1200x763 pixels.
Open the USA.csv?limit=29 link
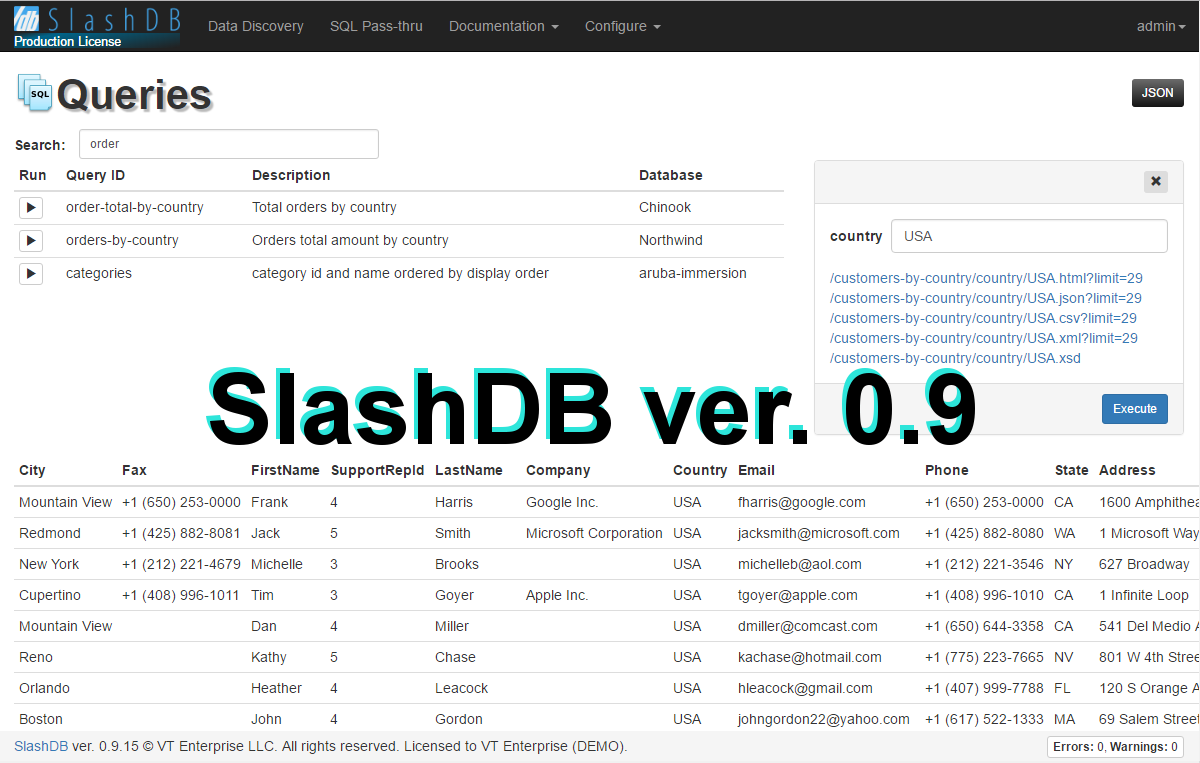tap(983, 318)
